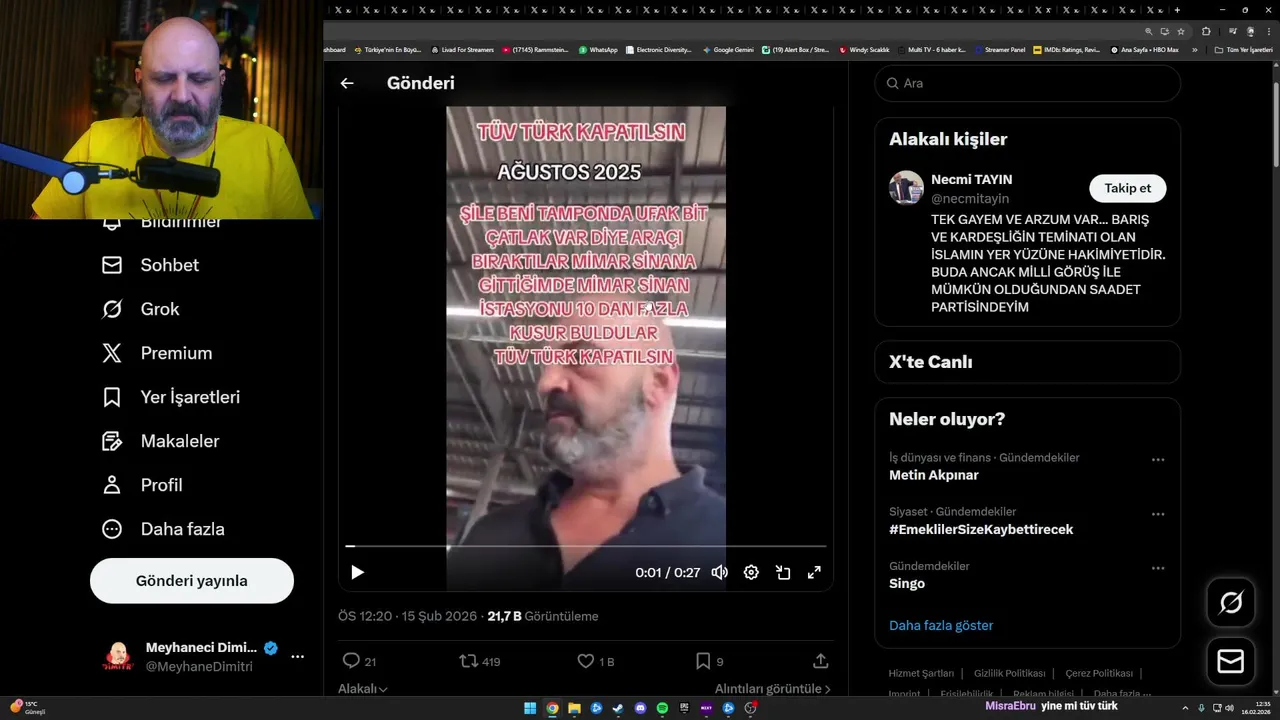The image size is (1280, 720).
Task: Open File Explorer from the taskbar
Action: 574,708
